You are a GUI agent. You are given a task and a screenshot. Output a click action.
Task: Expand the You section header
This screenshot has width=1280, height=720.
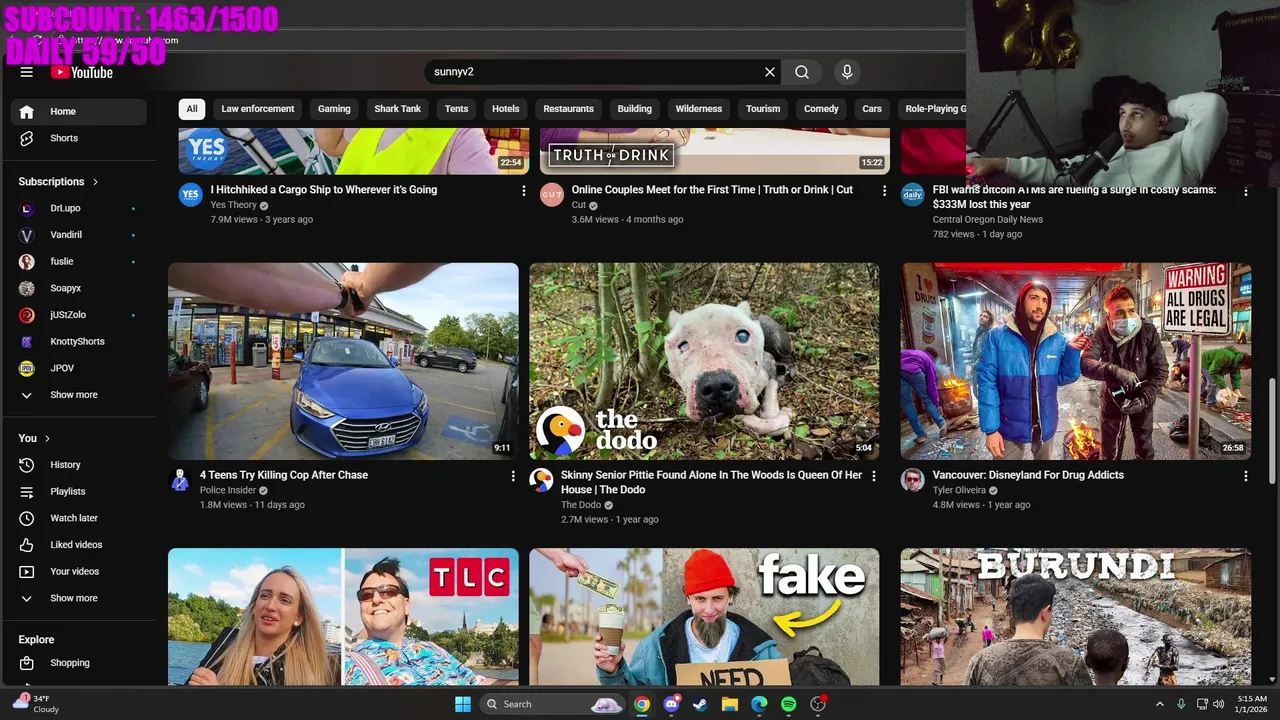point(34,438)
